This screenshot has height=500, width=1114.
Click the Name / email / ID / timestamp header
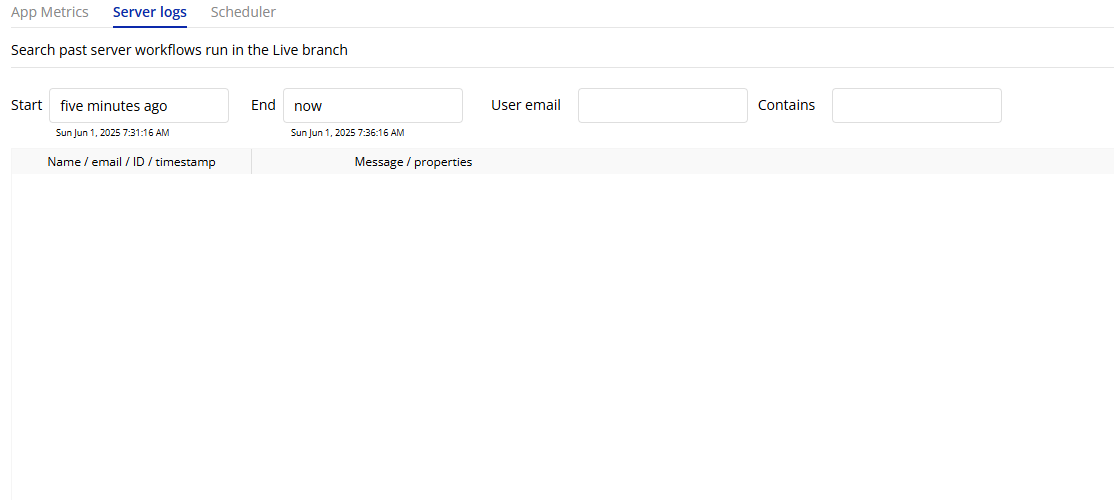coord(131,162)
